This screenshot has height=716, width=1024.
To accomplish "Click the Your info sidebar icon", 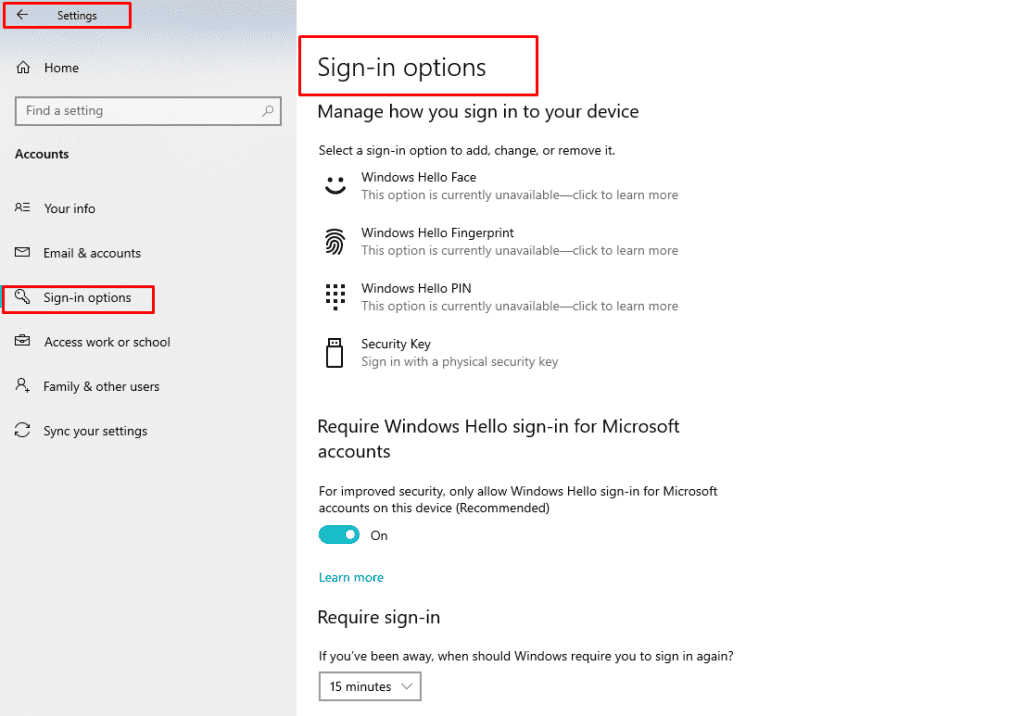I will pyautogui.click(x=22, y=208).
